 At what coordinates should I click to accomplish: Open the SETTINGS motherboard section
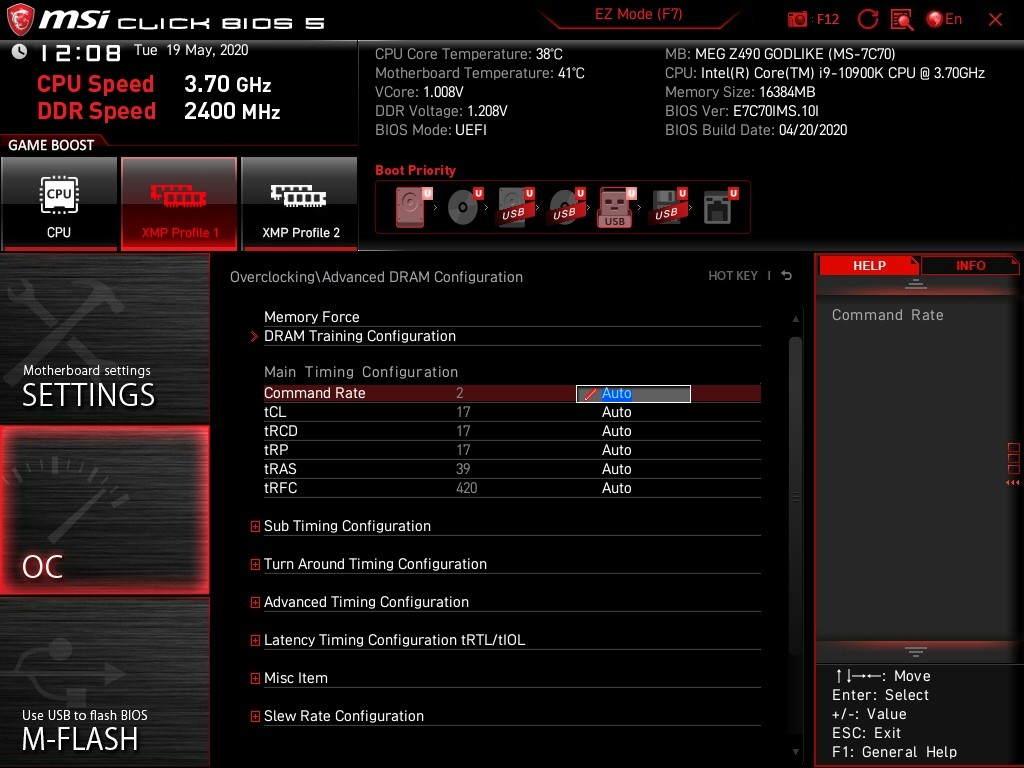(104, 338)
